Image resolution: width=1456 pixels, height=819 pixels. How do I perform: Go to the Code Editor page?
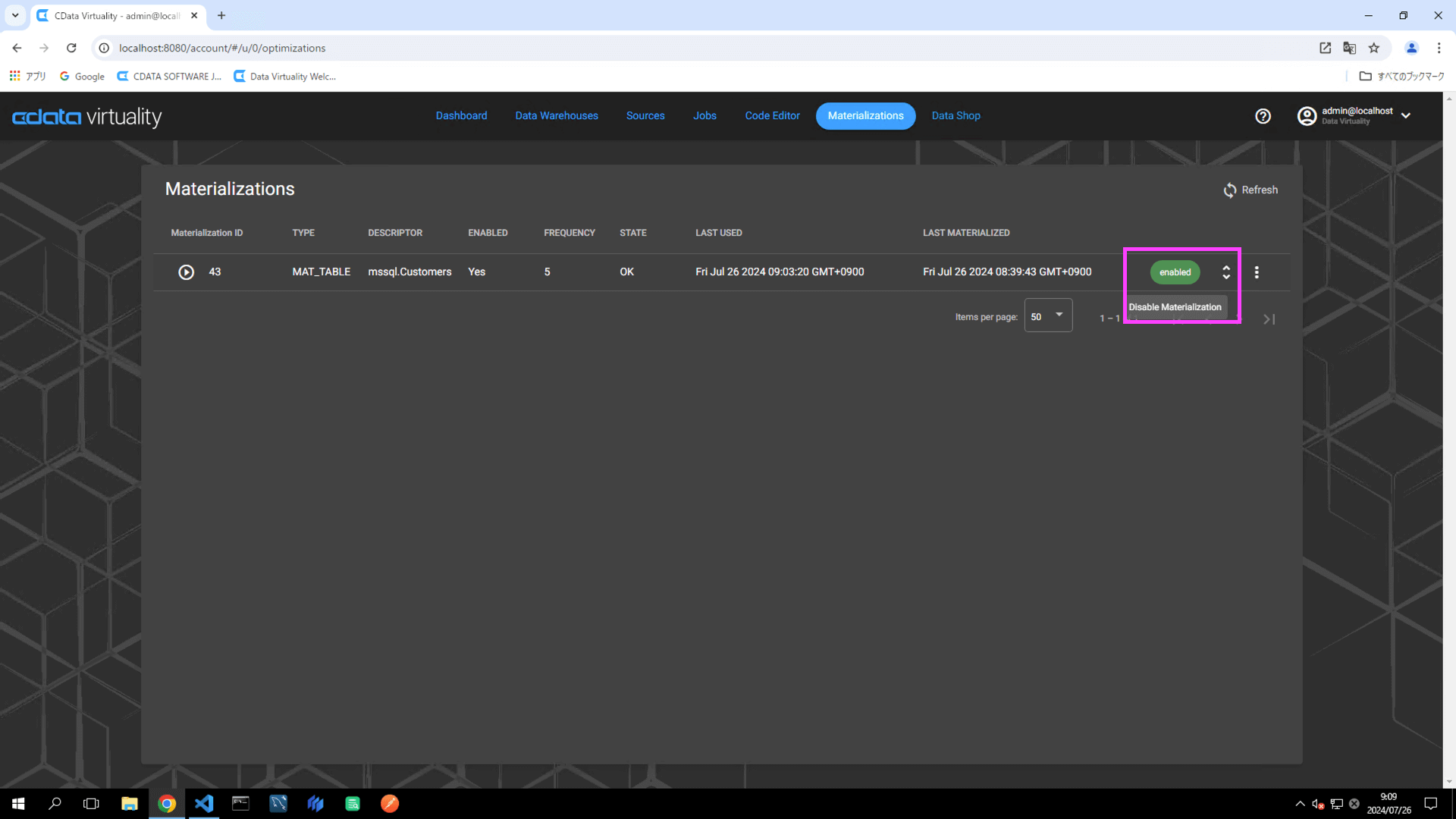pyautogui.click(x=772, y=116)
